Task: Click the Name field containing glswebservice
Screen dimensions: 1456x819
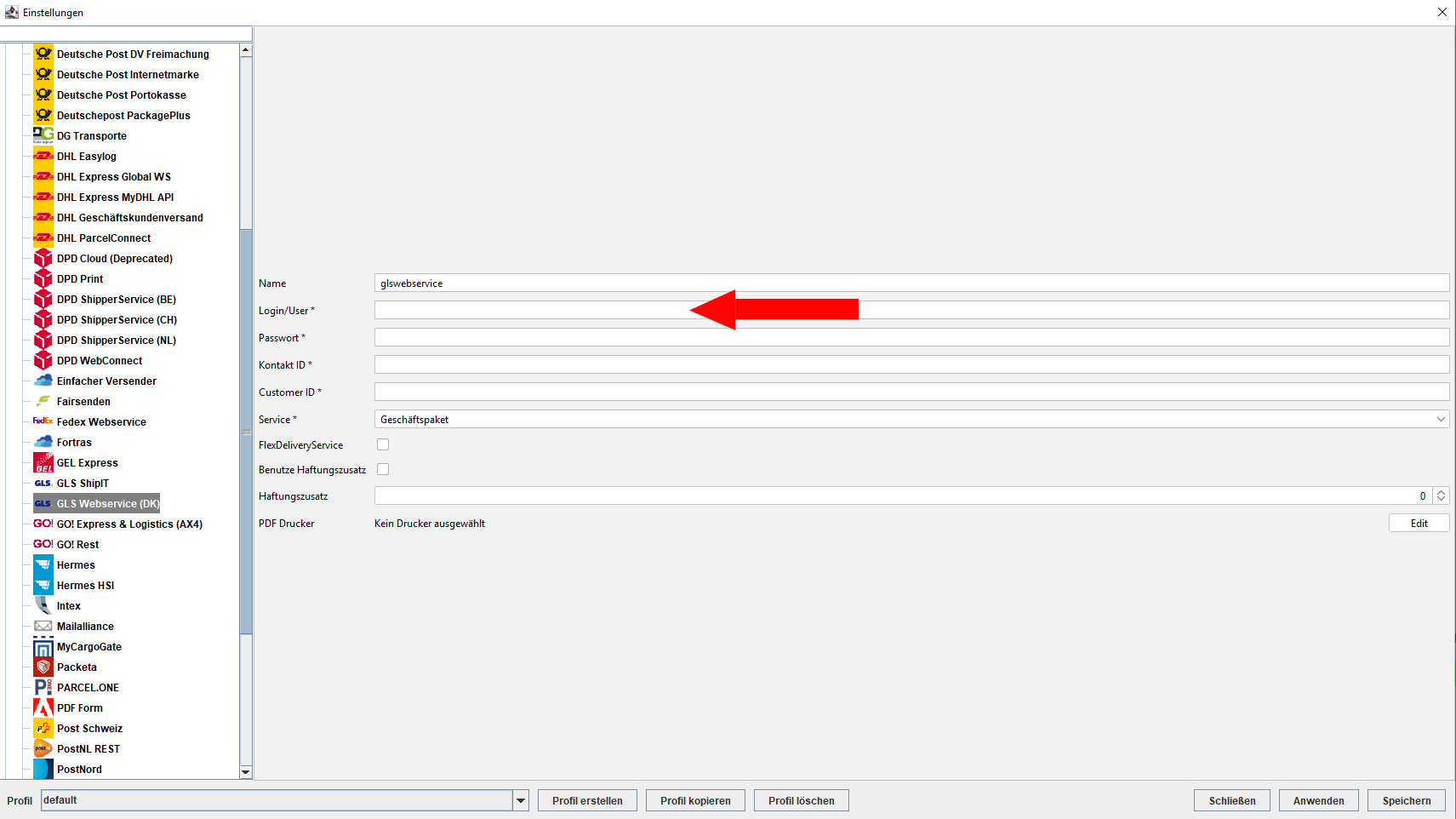Action: pos(911,283)
